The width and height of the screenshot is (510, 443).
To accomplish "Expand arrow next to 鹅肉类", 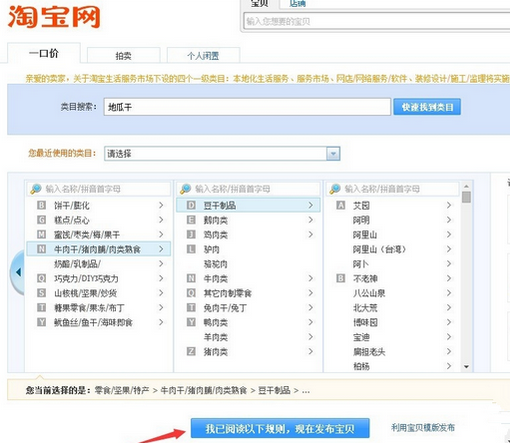I will coord(311,220).
